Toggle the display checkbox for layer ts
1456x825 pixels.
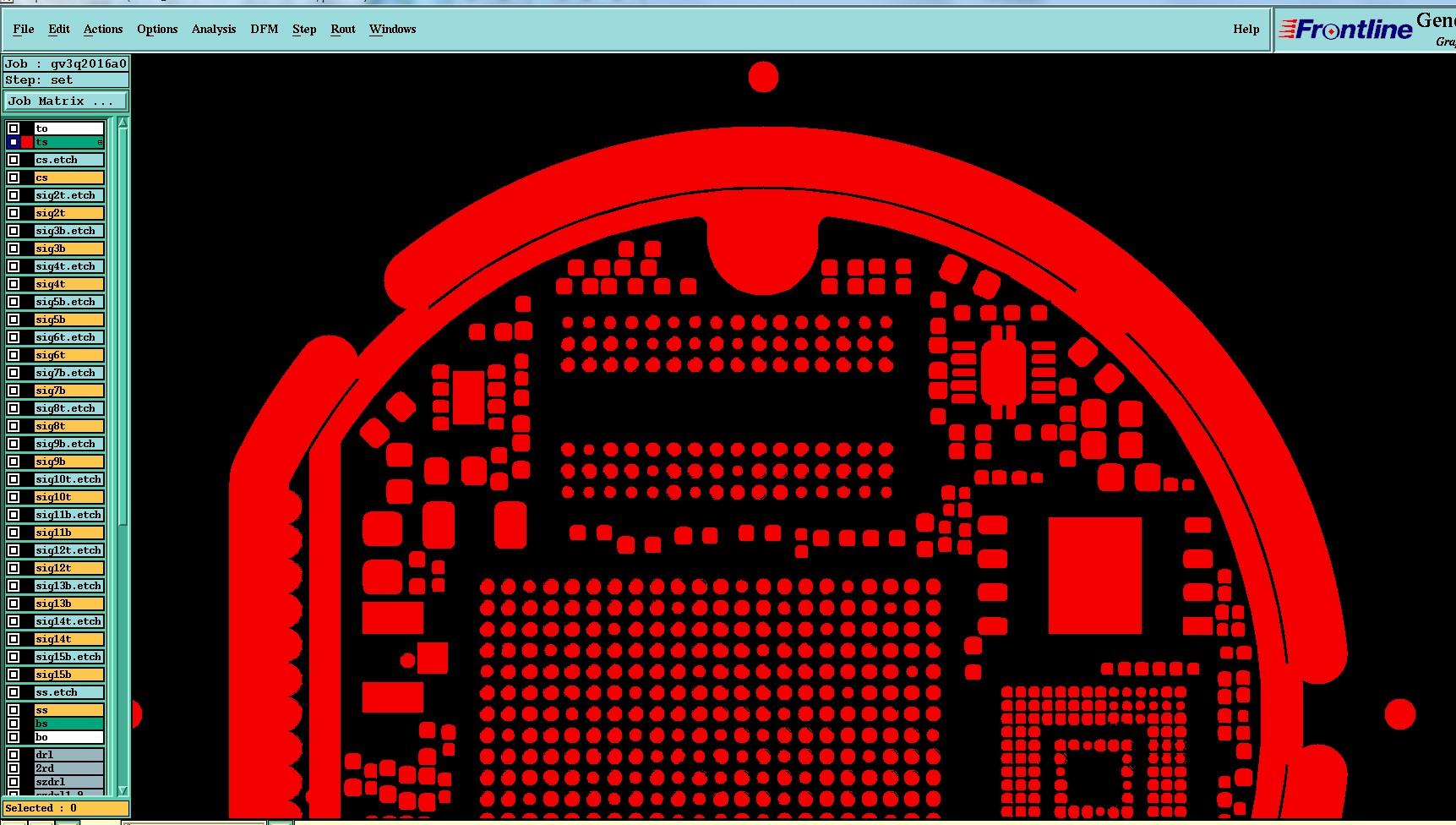pos(14,142)
